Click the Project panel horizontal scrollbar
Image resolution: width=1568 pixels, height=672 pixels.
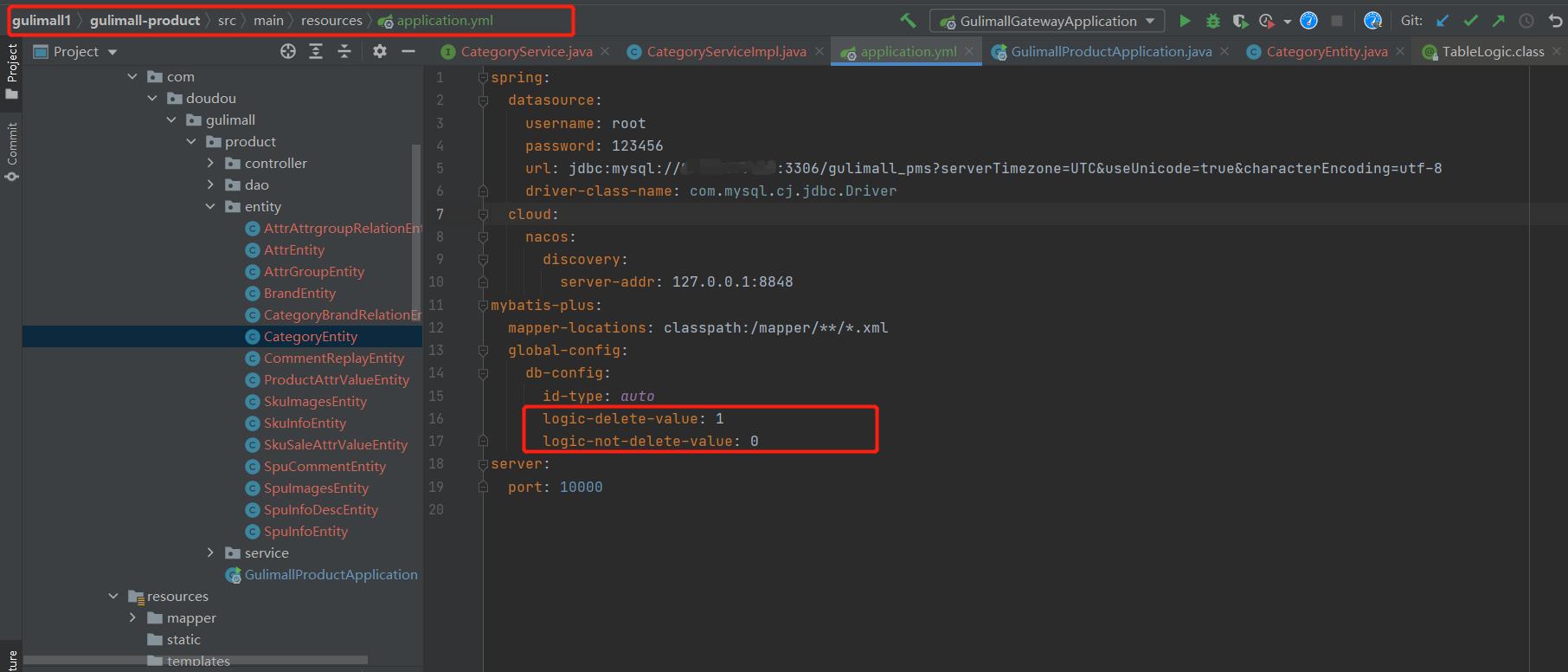click(x=196, y=660)
